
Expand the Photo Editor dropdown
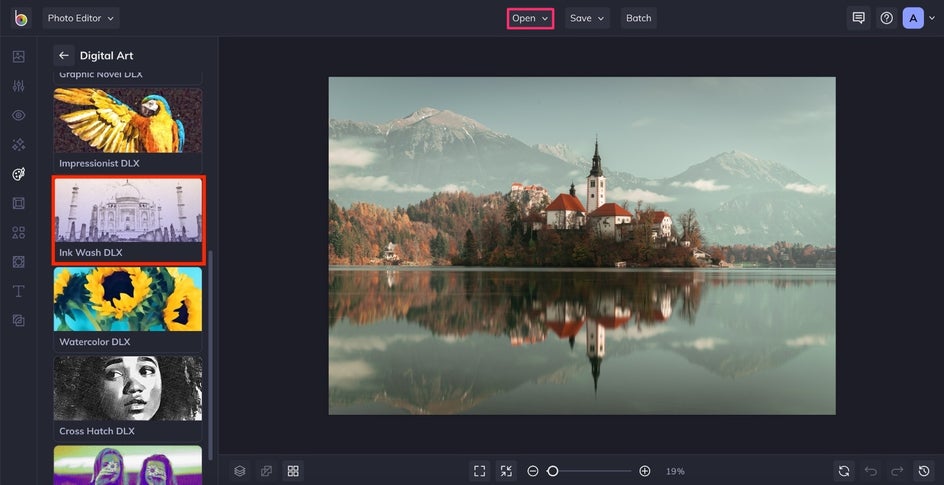point(81,18)
